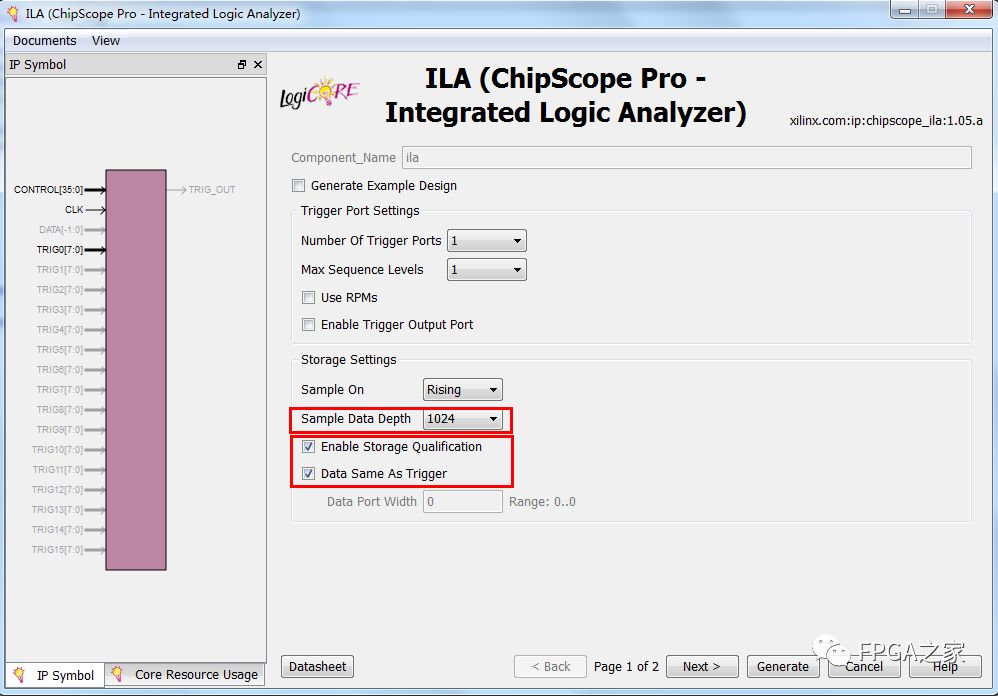Open Number Of Trigger Ports dropdown
This screenshot has width=998, height=696.
click(x=487, y=240)
